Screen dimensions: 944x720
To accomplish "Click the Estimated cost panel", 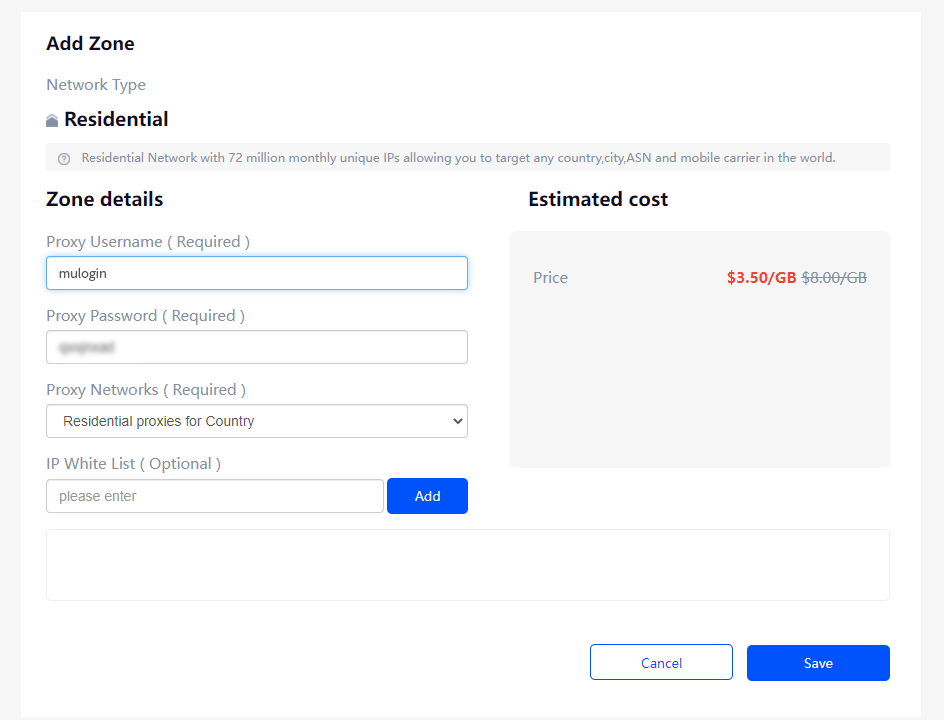I will [700, 349].
